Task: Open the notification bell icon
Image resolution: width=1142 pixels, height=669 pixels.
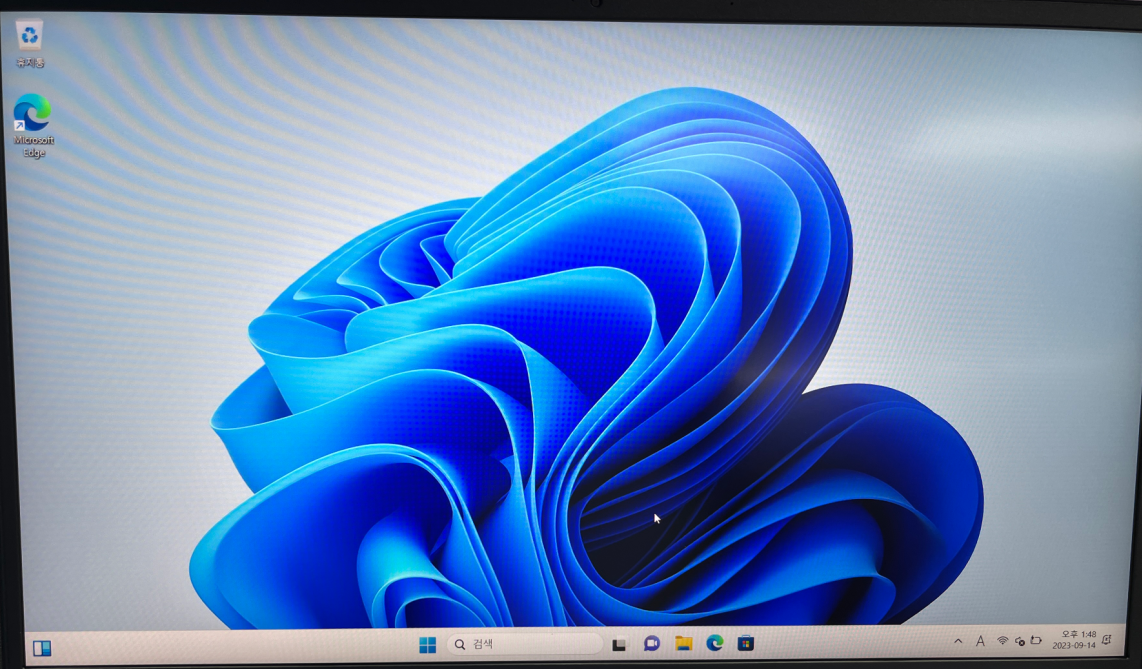Action: (x=1107, y=639)
